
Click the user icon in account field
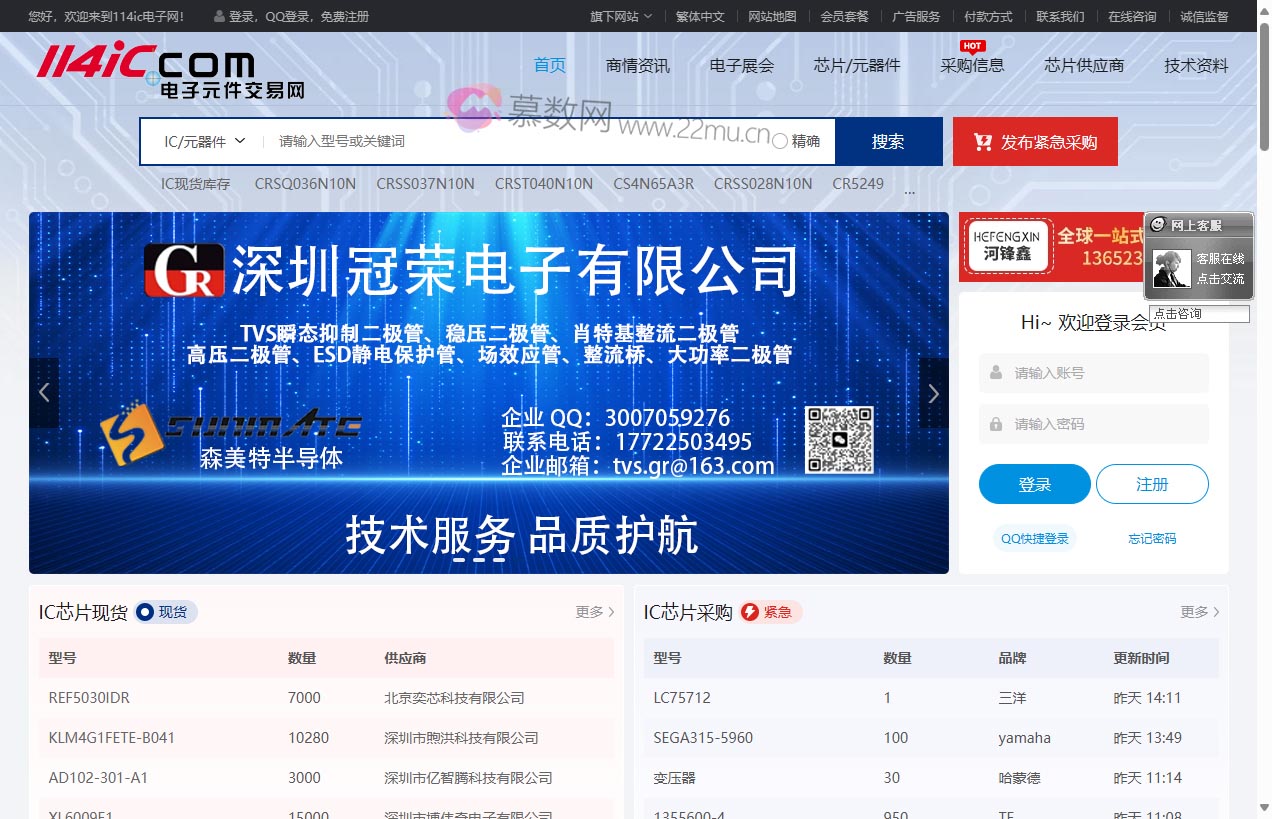pos(996,373)
